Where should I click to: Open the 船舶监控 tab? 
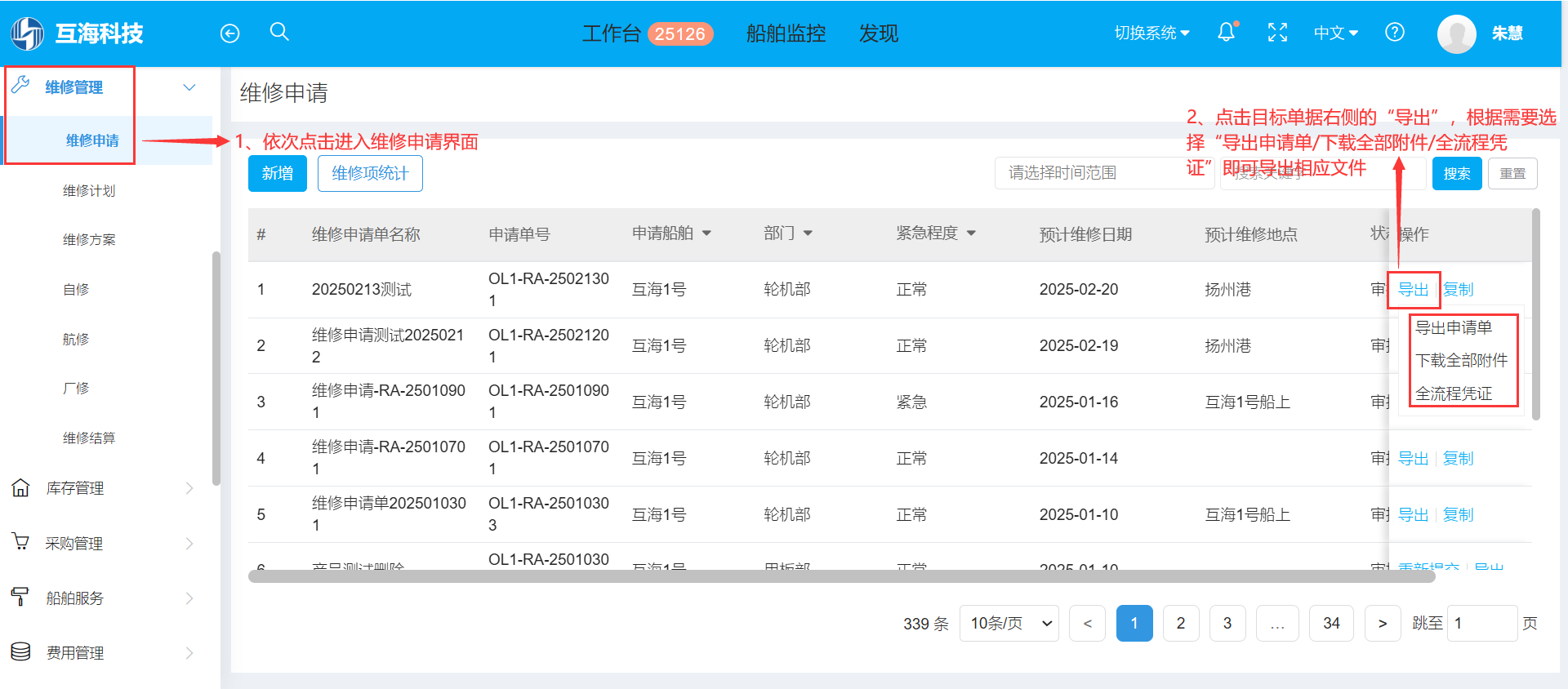coord(786,33)
